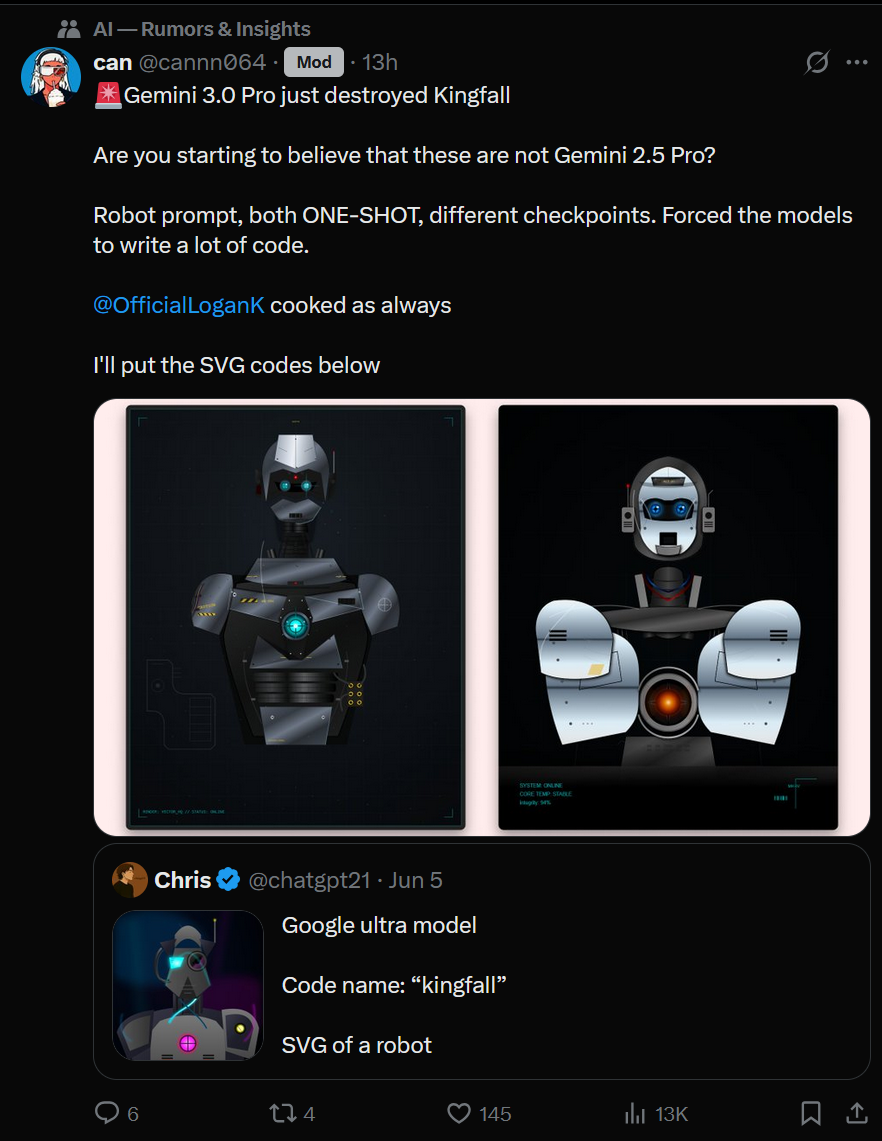Open the community people icon

pyautogui.click(x=68, y=29)
